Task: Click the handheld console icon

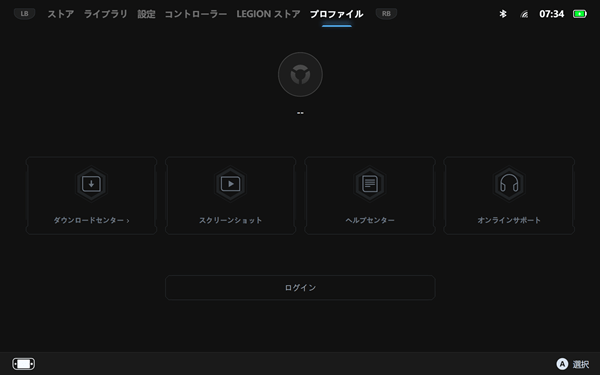Action: (x=23, y=364)
